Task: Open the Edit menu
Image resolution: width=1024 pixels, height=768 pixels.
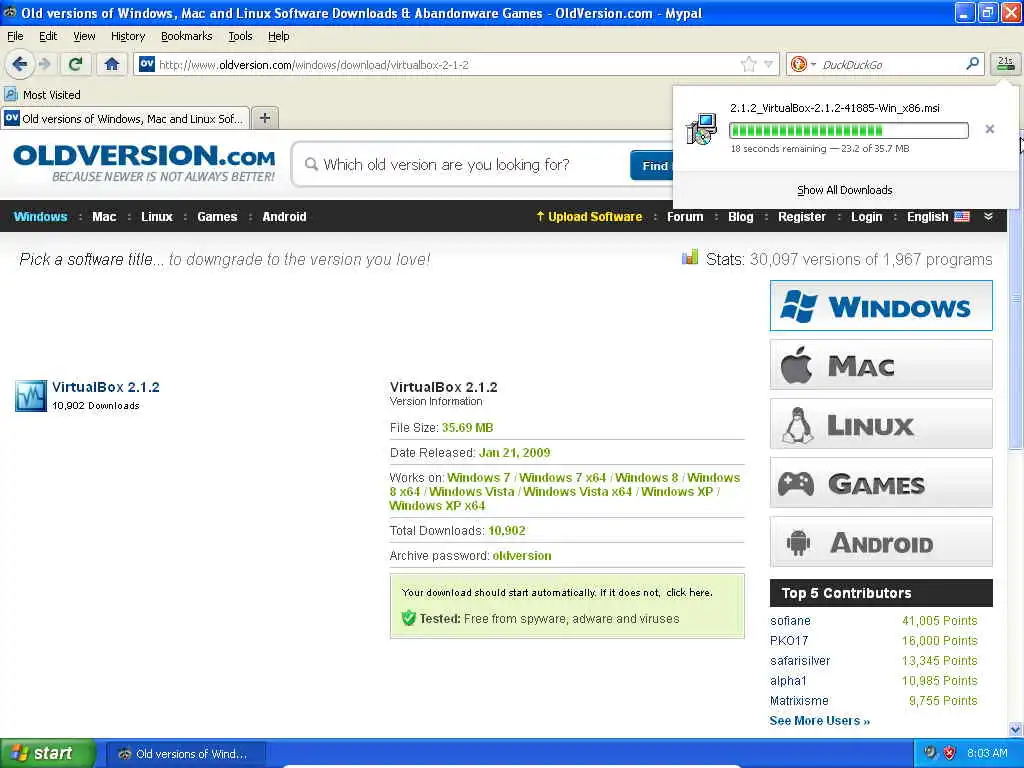Action: (48, 36)
